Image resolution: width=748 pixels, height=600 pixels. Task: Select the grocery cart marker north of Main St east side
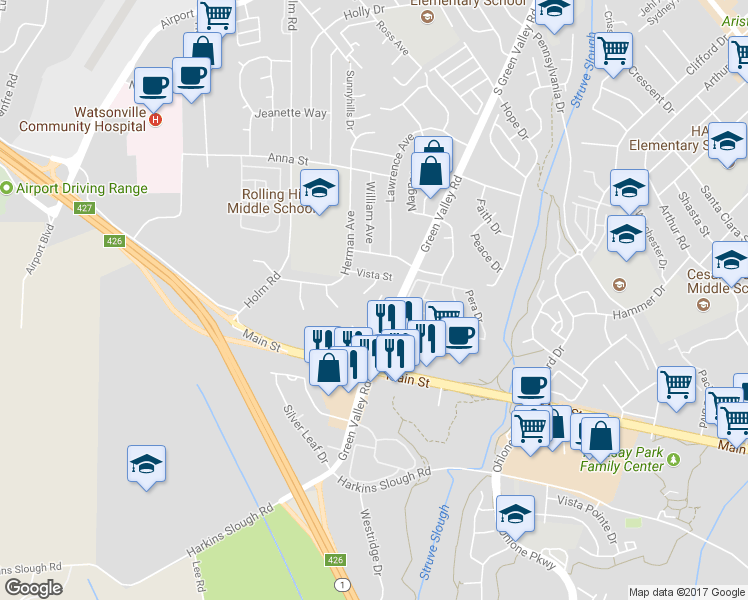pos(676,387)
